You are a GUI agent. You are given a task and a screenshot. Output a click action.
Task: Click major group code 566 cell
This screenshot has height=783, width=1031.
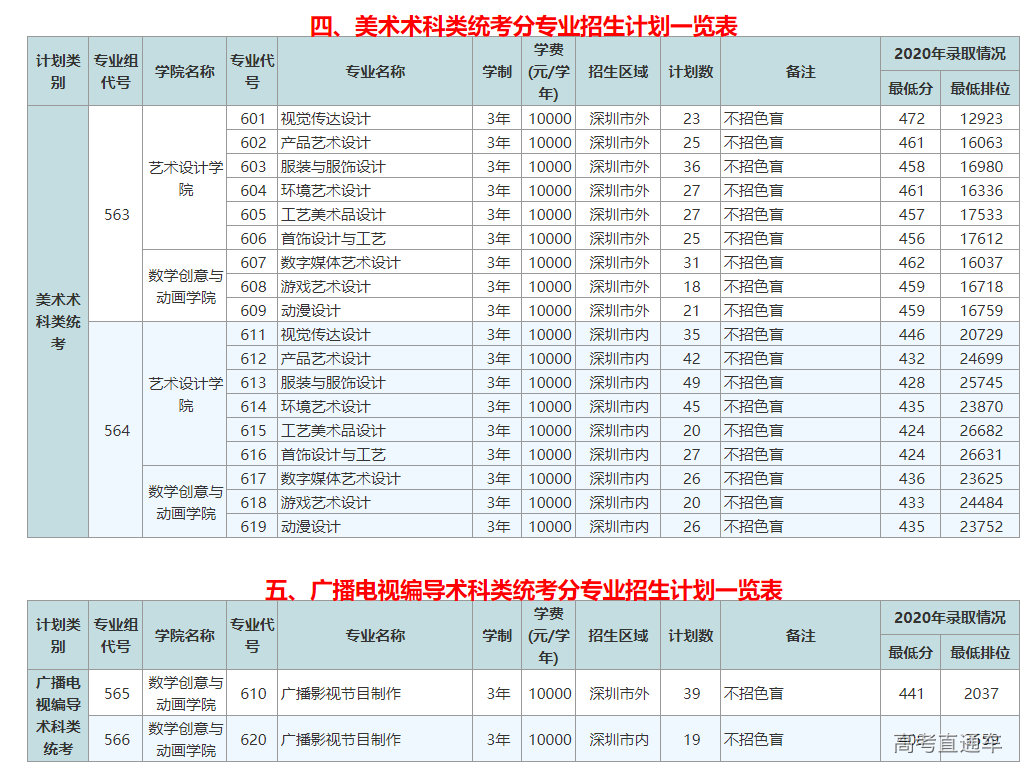point(117,739)
